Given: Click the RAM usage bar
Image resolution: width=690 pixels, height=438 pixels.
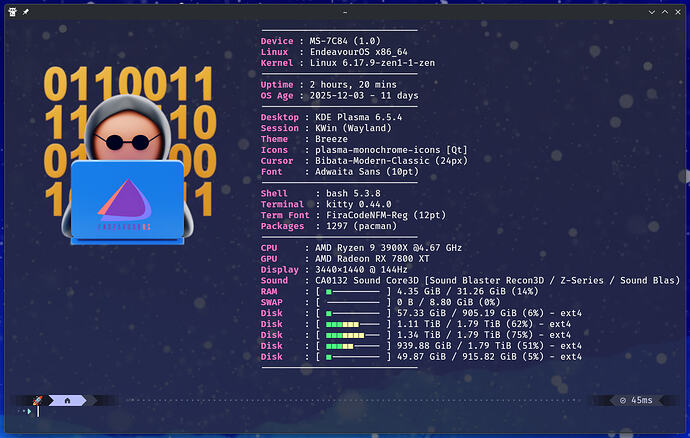Looking at the screenshot, I should click(352, 291).
